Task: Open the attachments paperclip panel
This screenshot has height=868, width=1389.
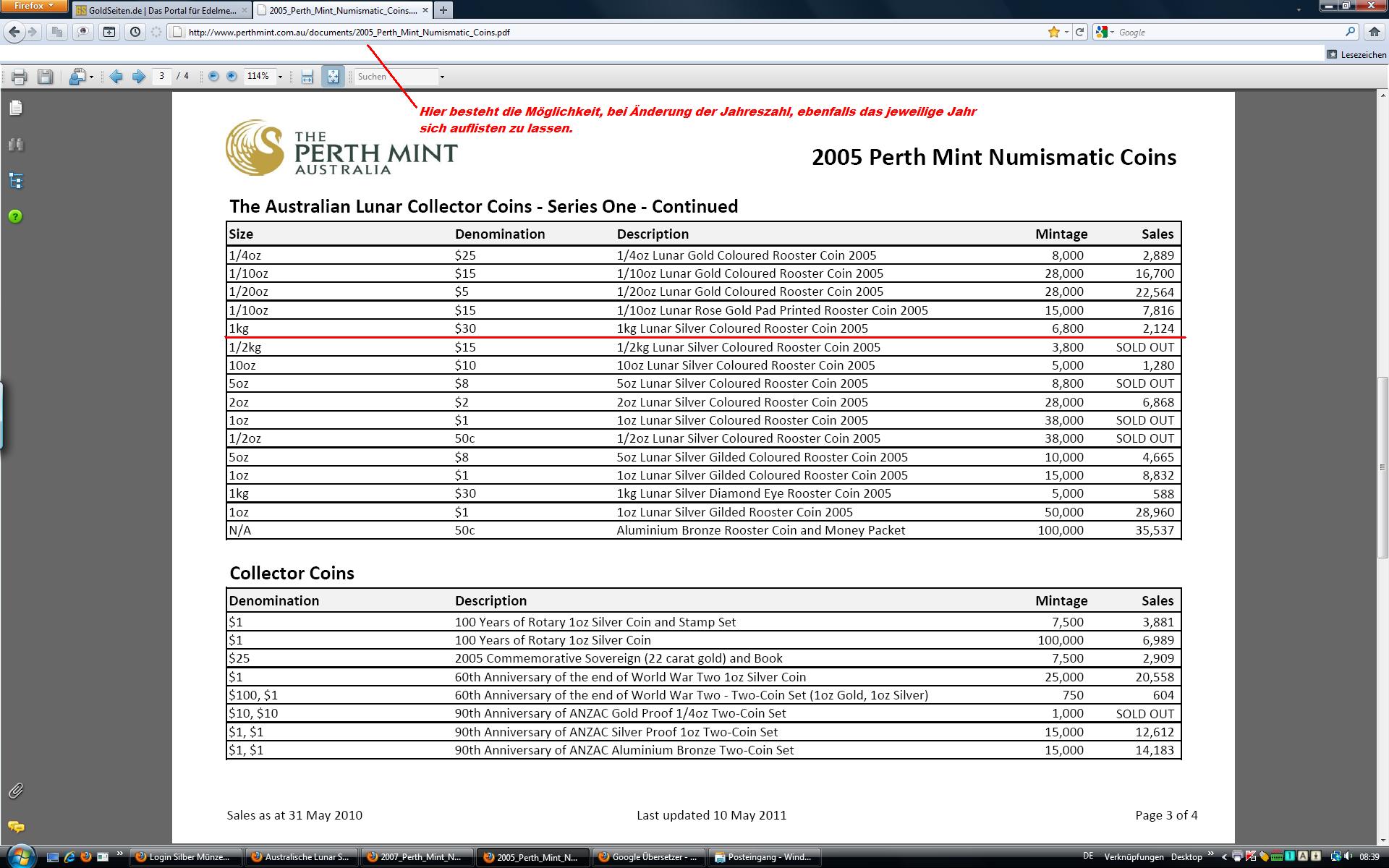Action: coord(16,791)
